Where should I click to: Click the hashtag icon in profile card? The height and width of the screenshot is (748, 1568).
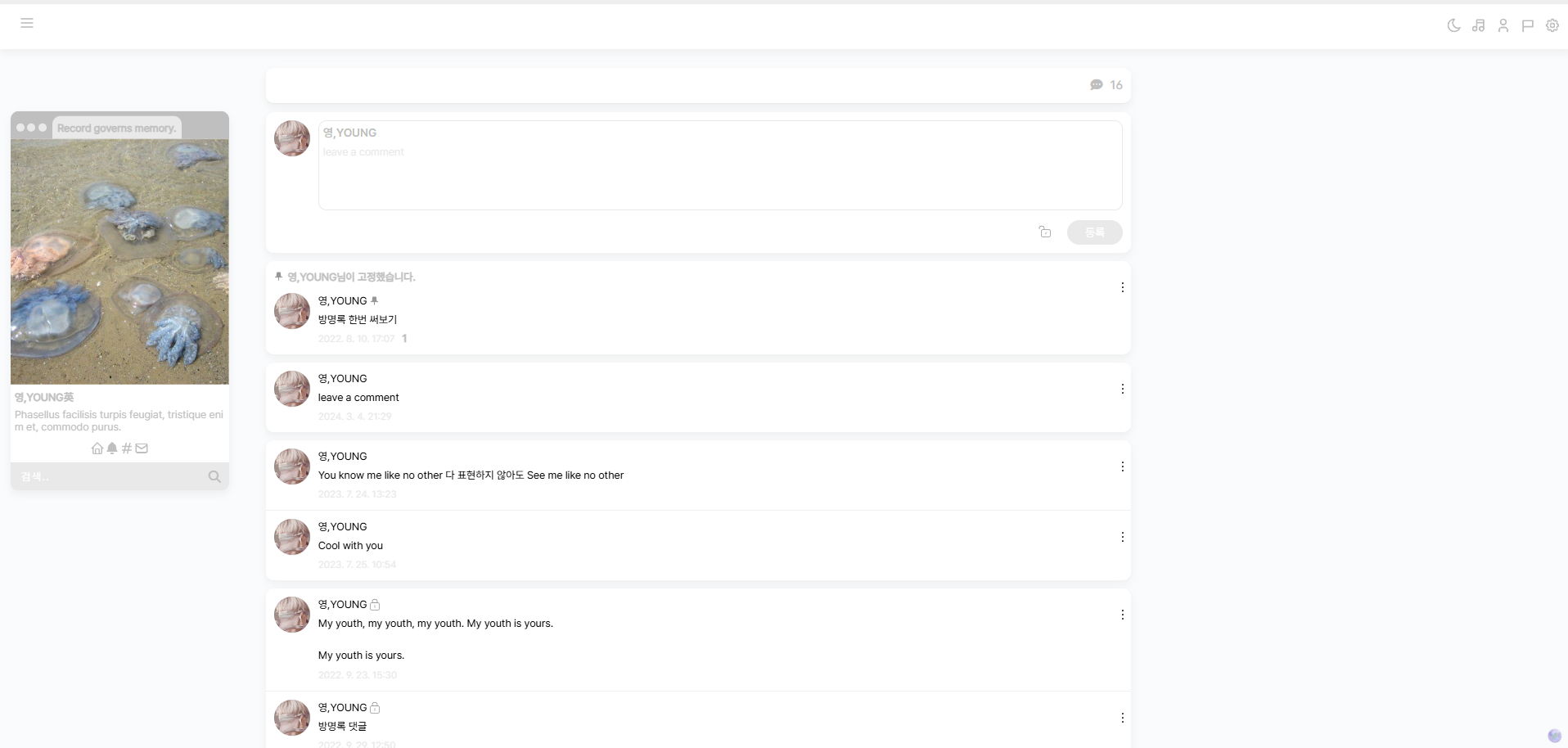click(127, 448)
